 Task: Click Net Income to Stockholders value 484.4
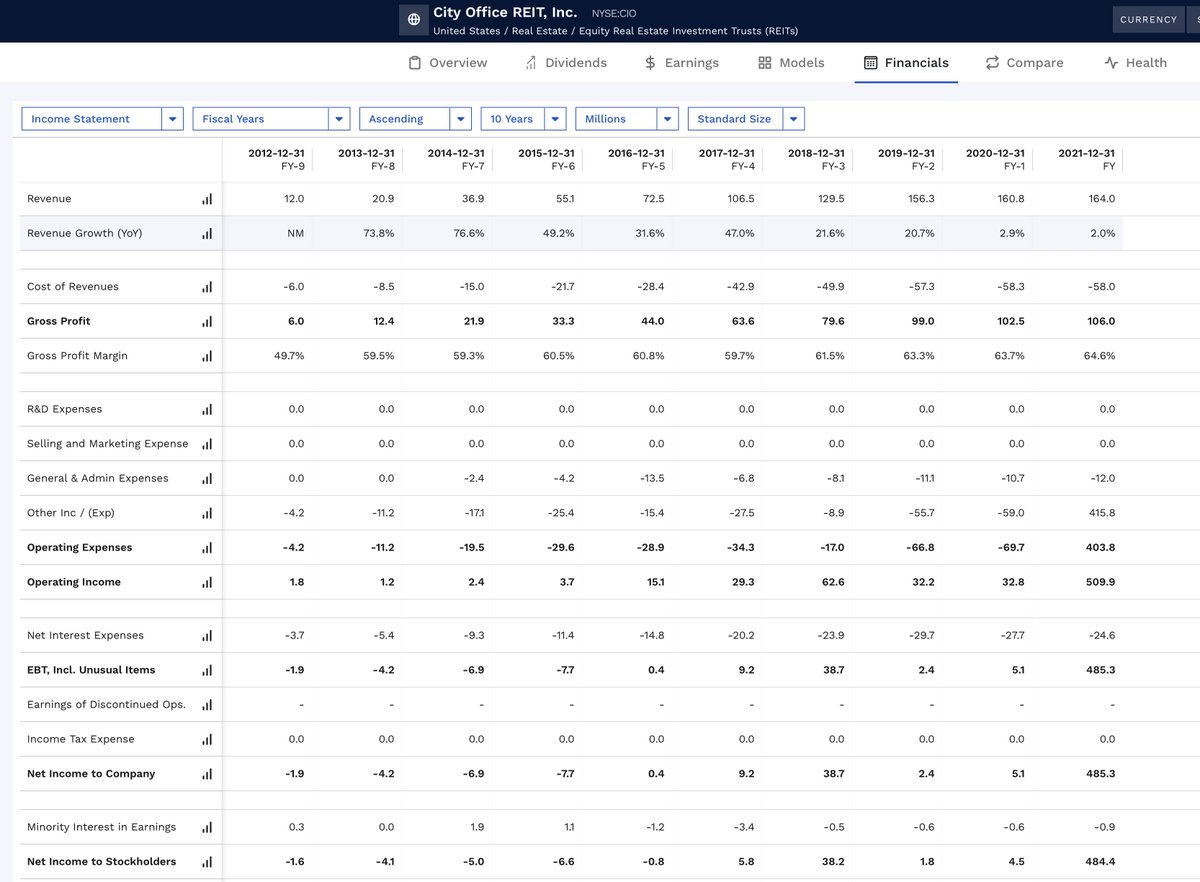(1100, 862)
